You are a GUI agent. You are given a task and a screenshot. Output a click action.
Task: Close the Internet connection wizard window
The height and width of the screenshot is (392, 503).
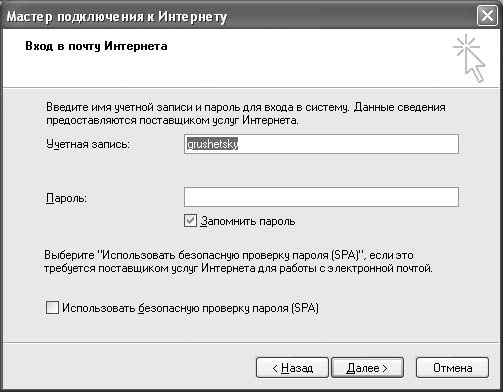tap(487, 16)
